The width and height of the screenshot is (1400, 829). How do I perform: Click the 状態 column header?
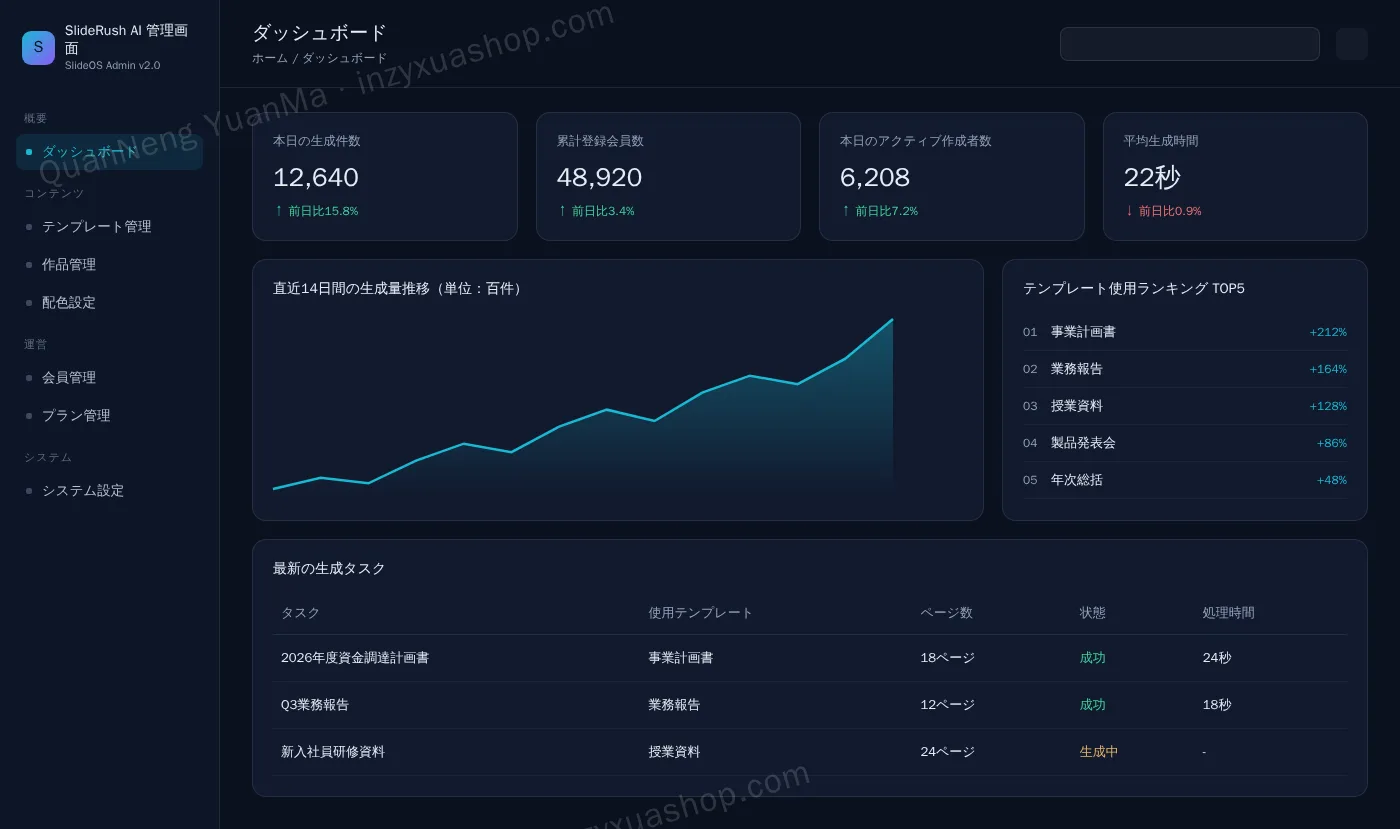click(x=1093, y=613)
